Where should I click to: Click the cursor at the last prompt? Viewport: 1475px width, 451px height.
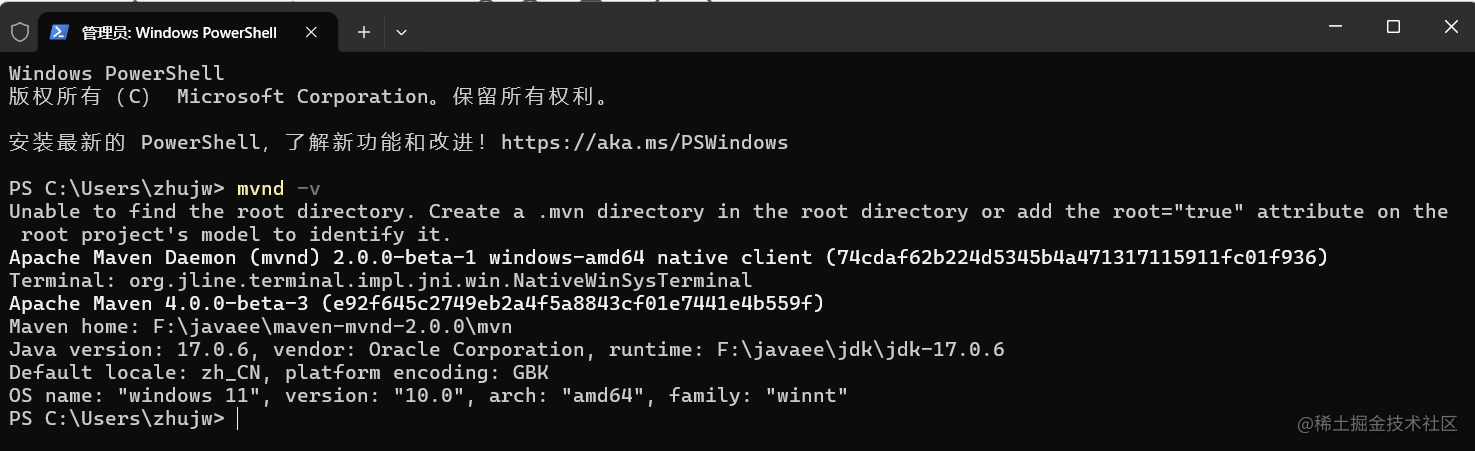coord(238,419)
